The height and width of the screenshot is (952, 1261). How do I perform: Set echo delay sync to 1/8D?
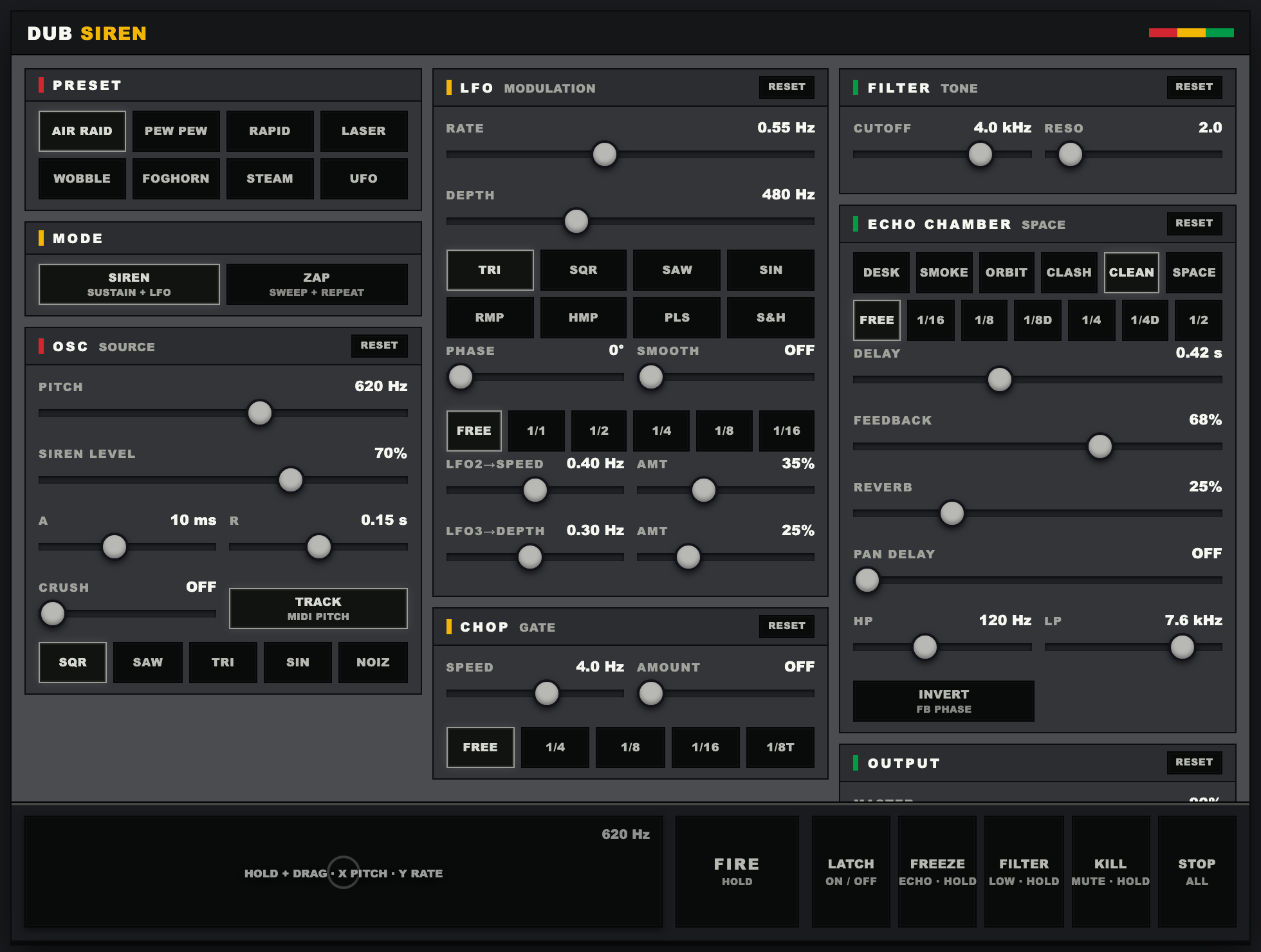[x=1038, y=320]
